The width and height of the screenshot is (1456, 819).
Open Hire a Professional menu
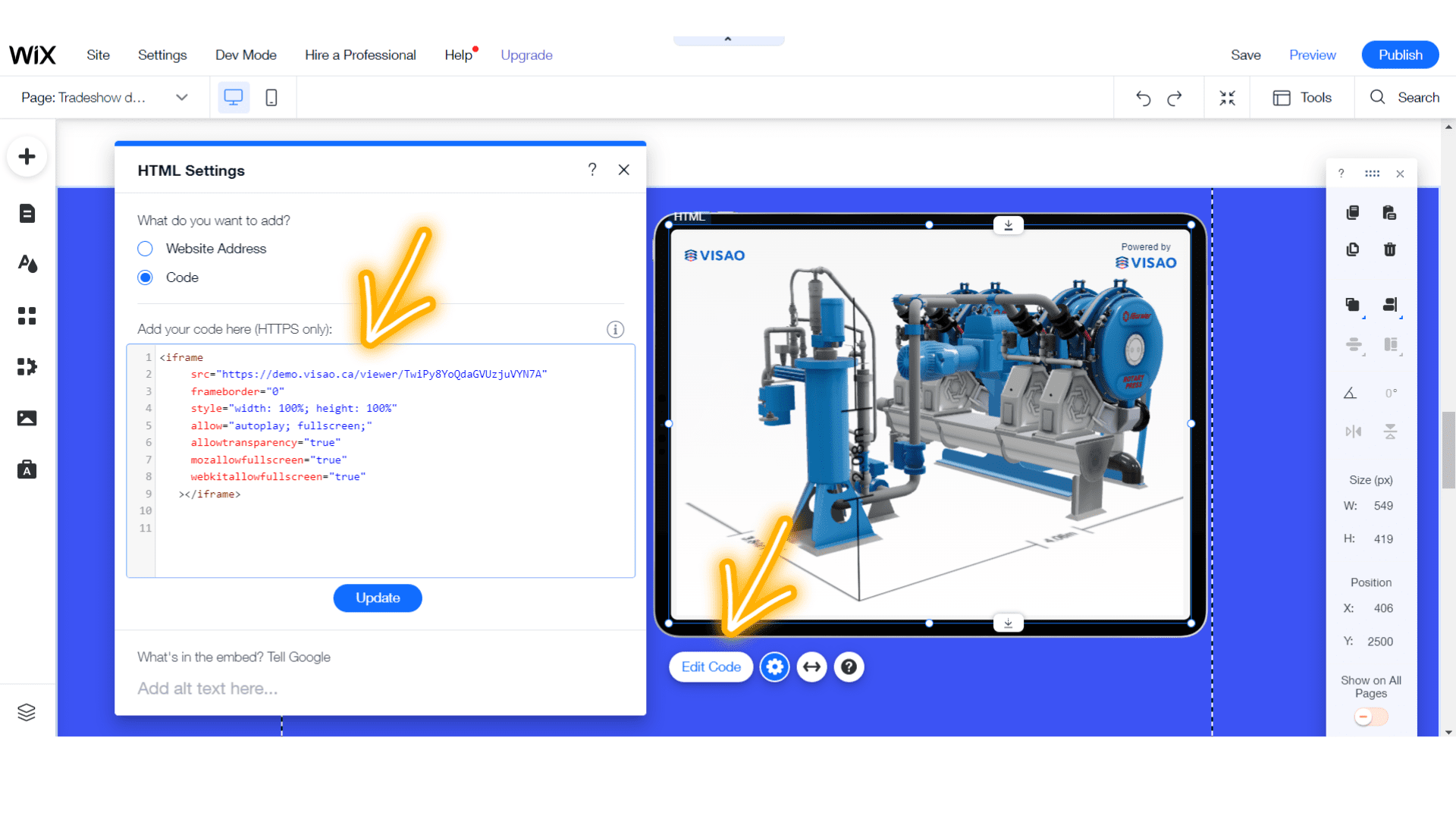360,55
